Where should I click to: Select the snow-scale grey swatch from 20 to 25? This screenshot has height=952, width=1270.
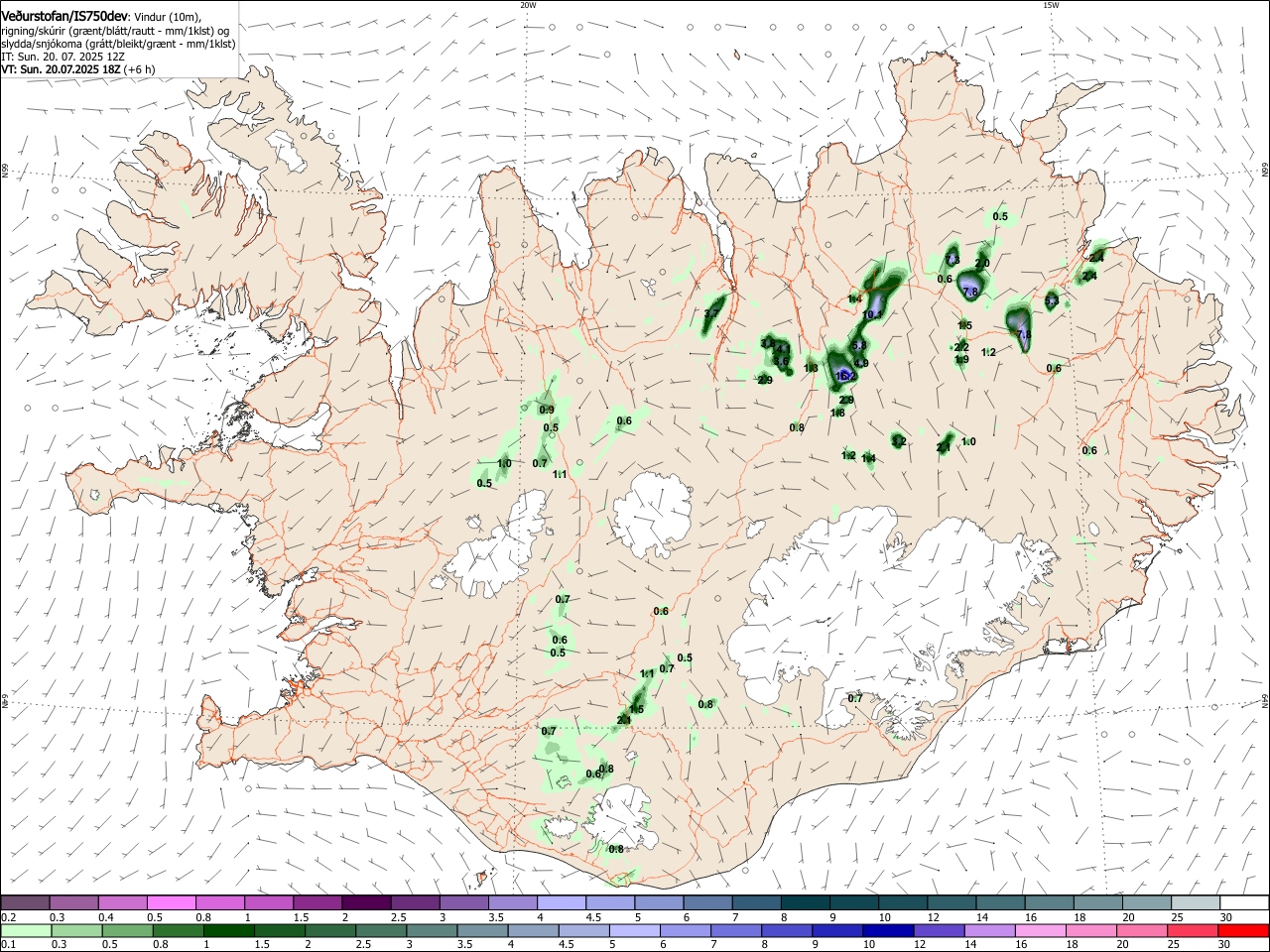tap(1146, 902)
